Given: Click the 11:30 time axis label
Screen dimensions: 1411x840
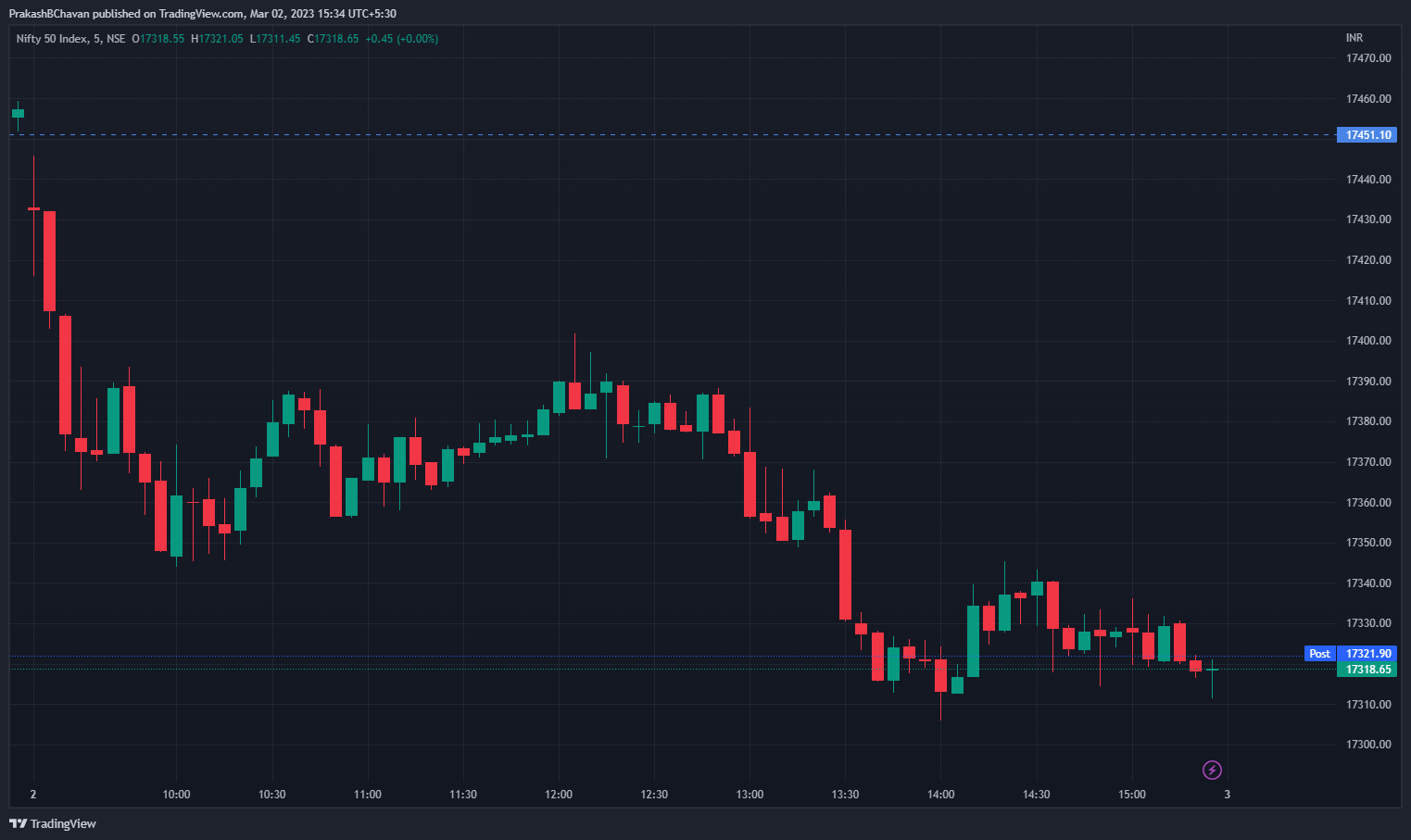Looking at the screenshot, I should click(463, 795).
